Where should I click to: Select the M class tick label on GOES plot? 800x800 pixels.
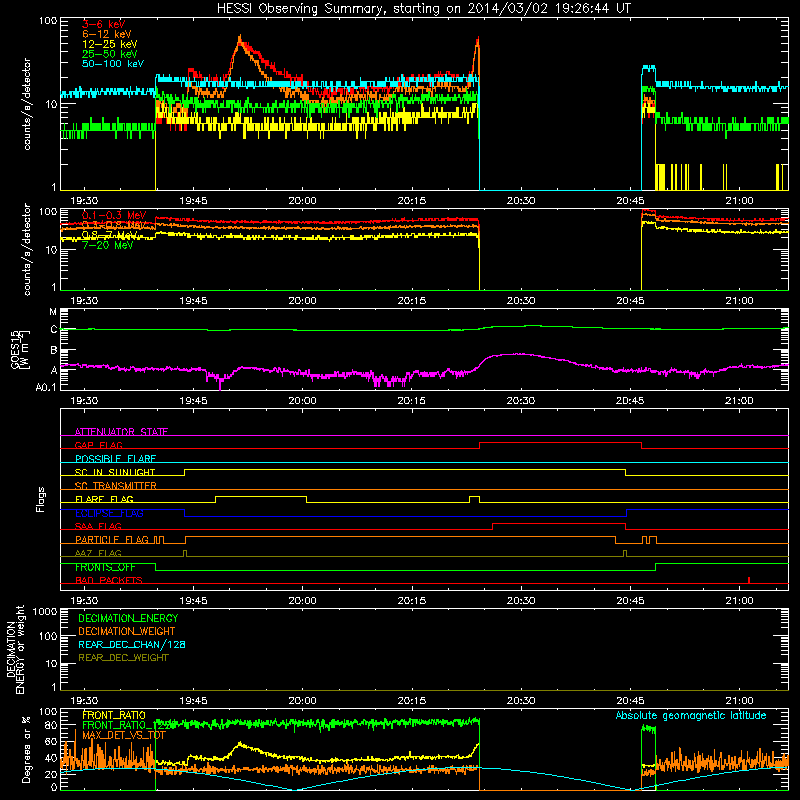click(x=53, y=312)
